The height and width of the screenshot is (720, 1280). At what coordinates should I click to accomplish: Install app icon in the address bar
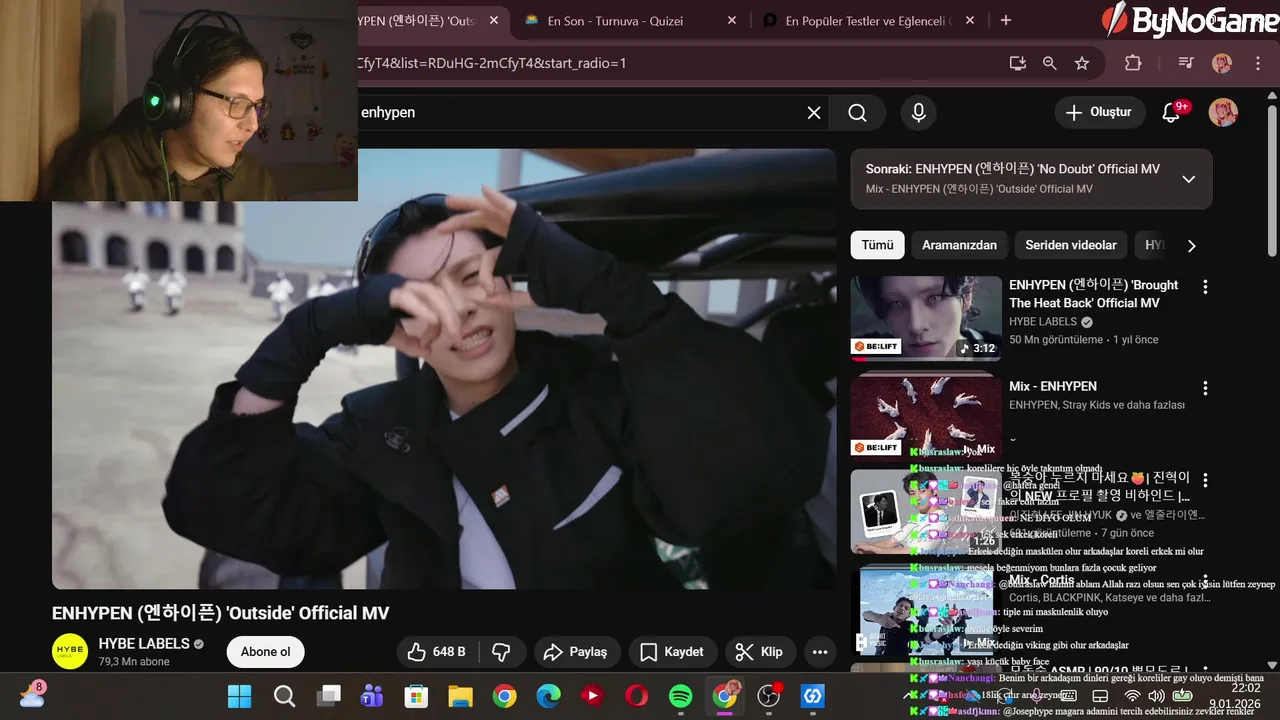pyautogui.click(x=1018, y=63)
